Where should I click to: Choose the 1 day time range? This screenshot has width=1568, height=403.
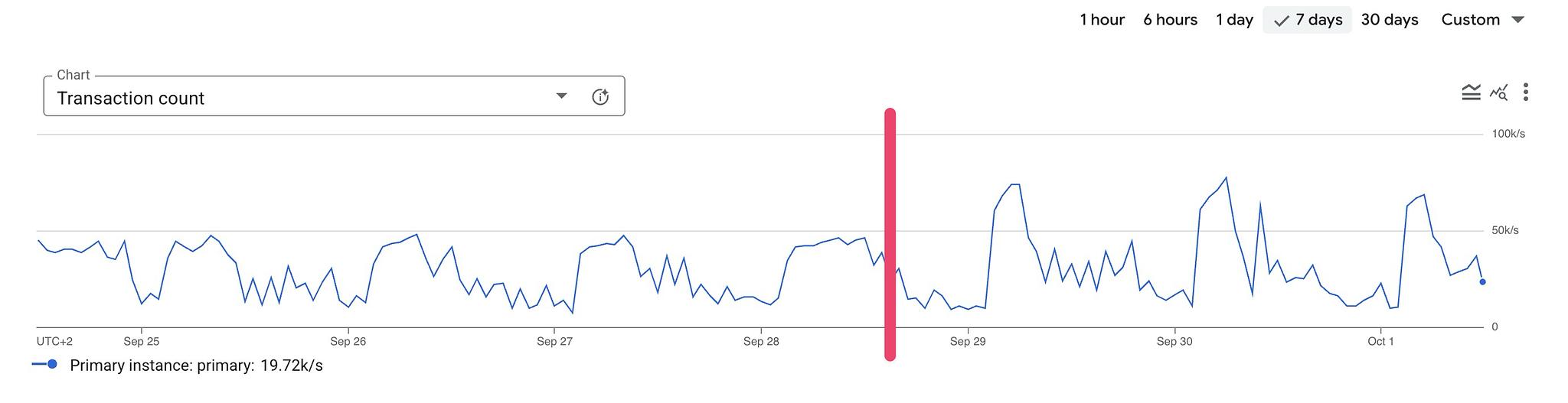pos(1234,20)
